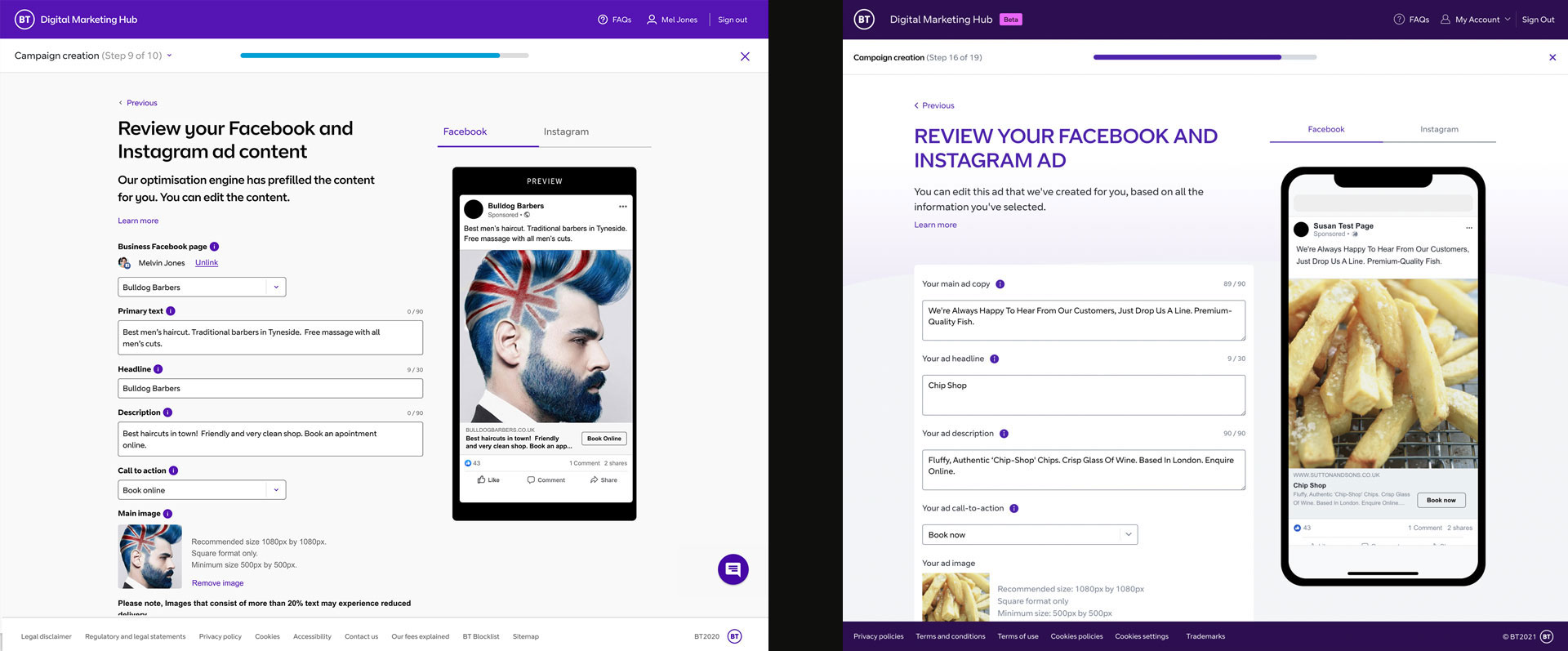Click three-dots menu on Bulldog Barbers preview
The image size is (1568, 651).
pyautogui.click(x=622, y=207)
